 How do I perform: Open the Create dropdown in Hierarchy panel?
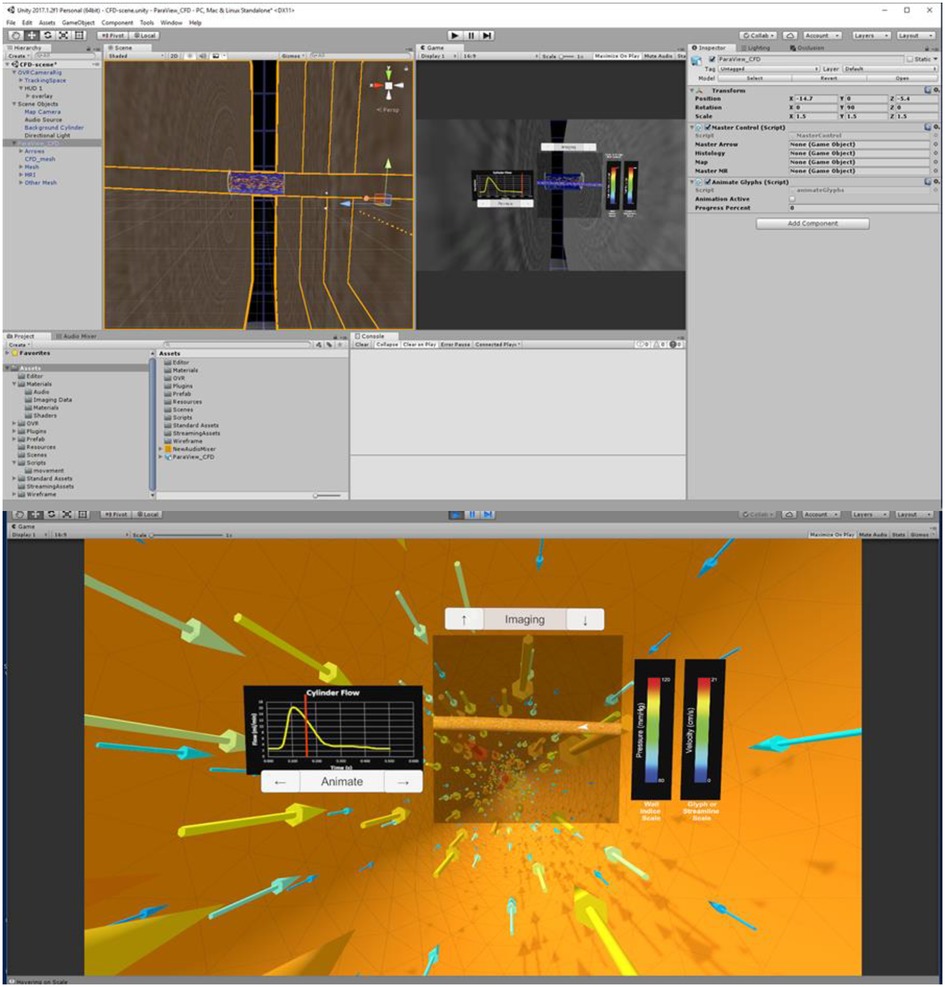pyautogui.click(x=18, y=56)
